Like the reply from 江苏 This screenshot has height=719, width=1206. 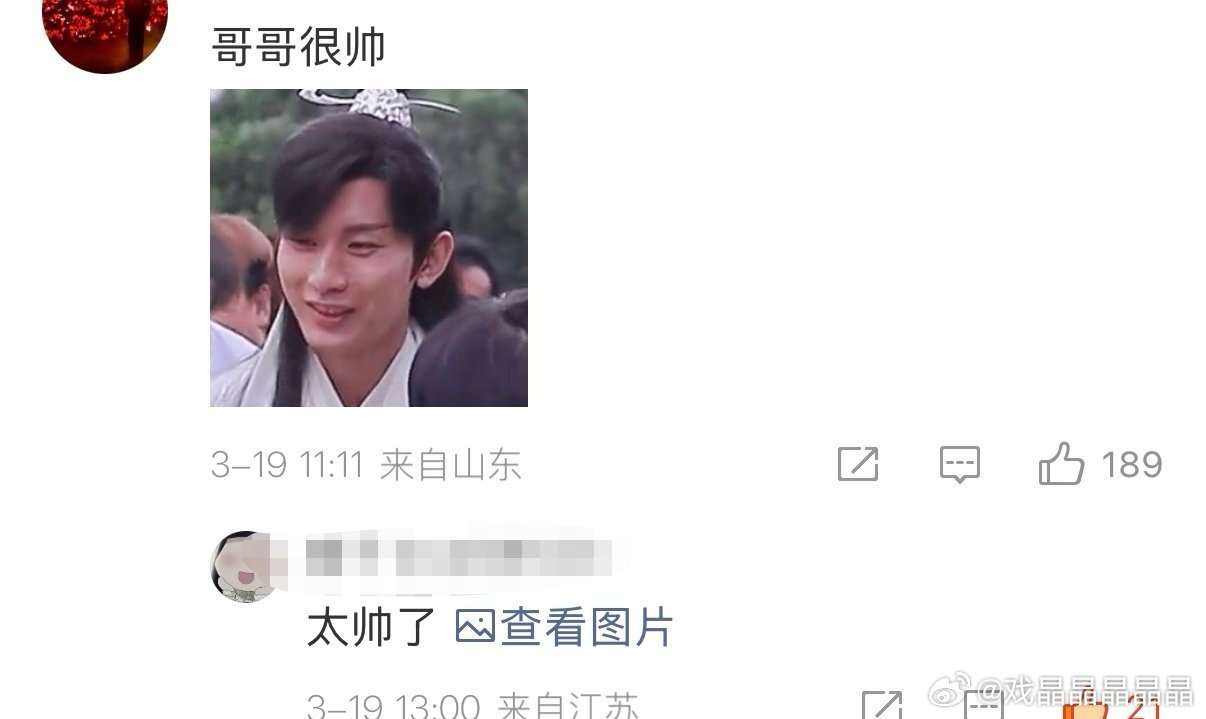pyautogui.click(x=1085, y=707)
